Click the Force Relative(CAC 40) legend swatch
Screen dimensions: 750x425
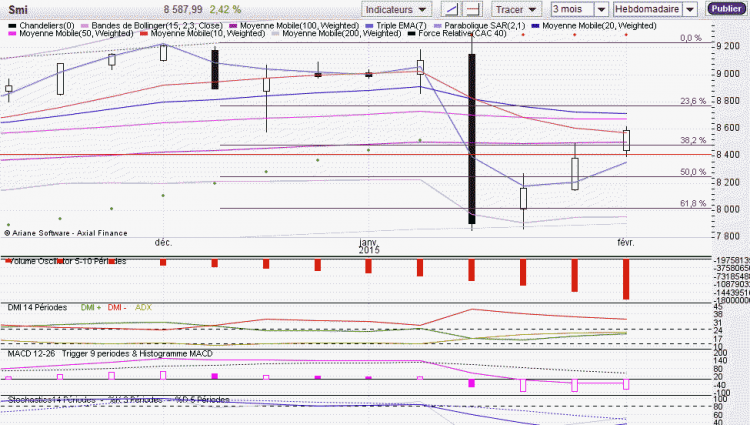click(411, 33)
